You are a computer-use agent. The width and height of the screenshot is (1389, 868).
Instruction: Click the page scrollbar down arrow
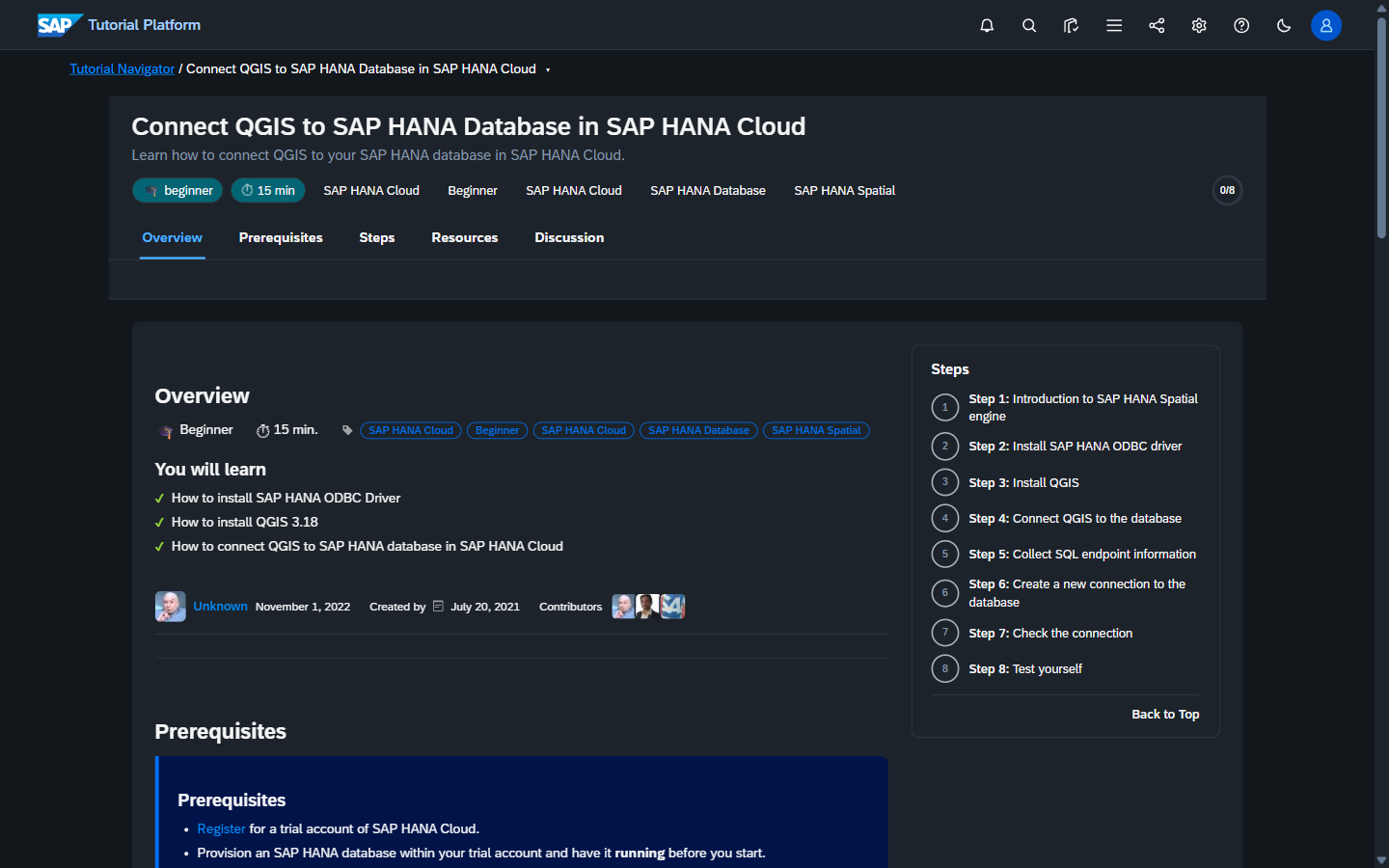(x=1381, y=860)
